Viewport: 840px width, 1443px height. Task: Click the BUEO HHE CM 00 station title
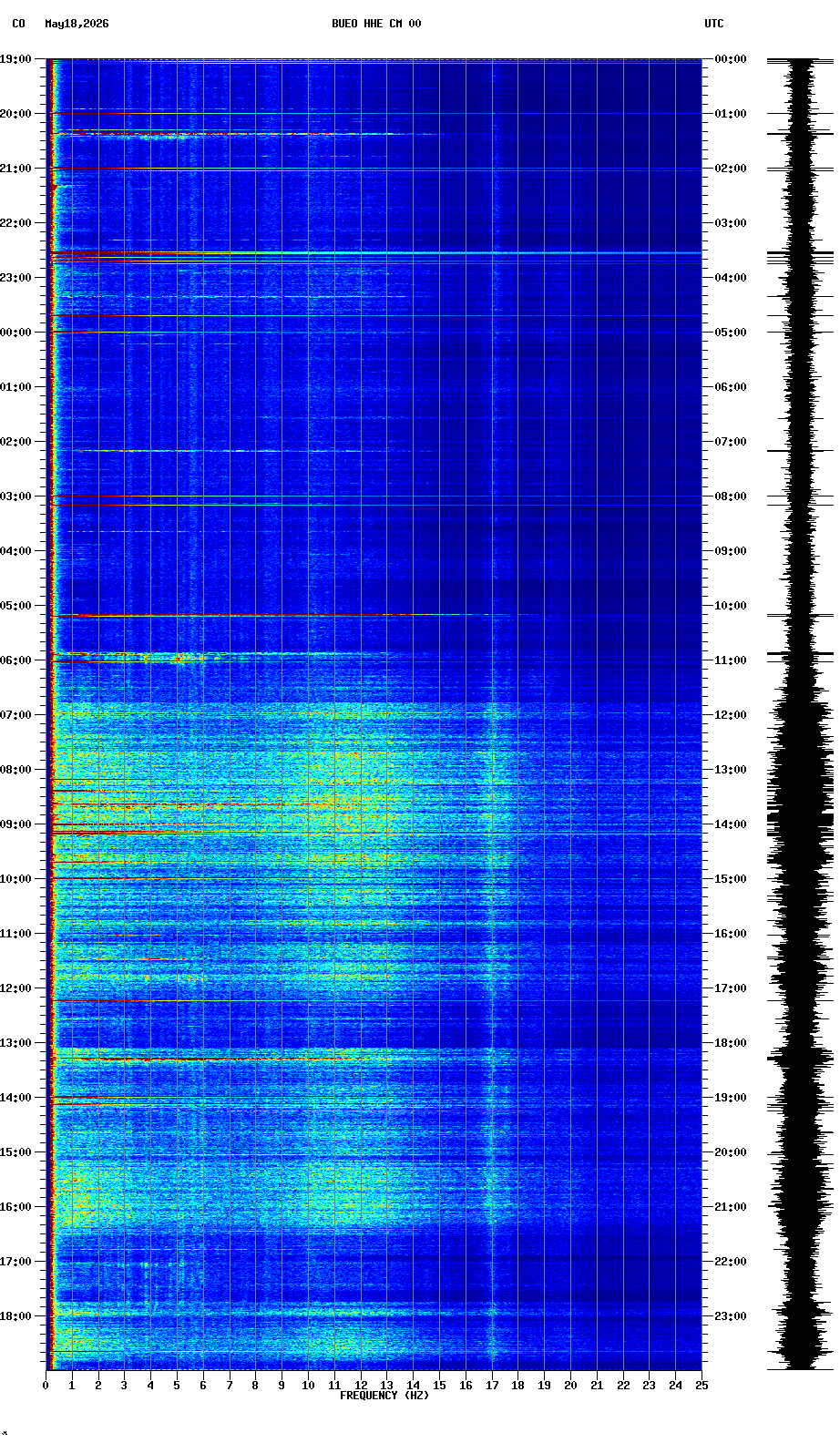(376, 24)
